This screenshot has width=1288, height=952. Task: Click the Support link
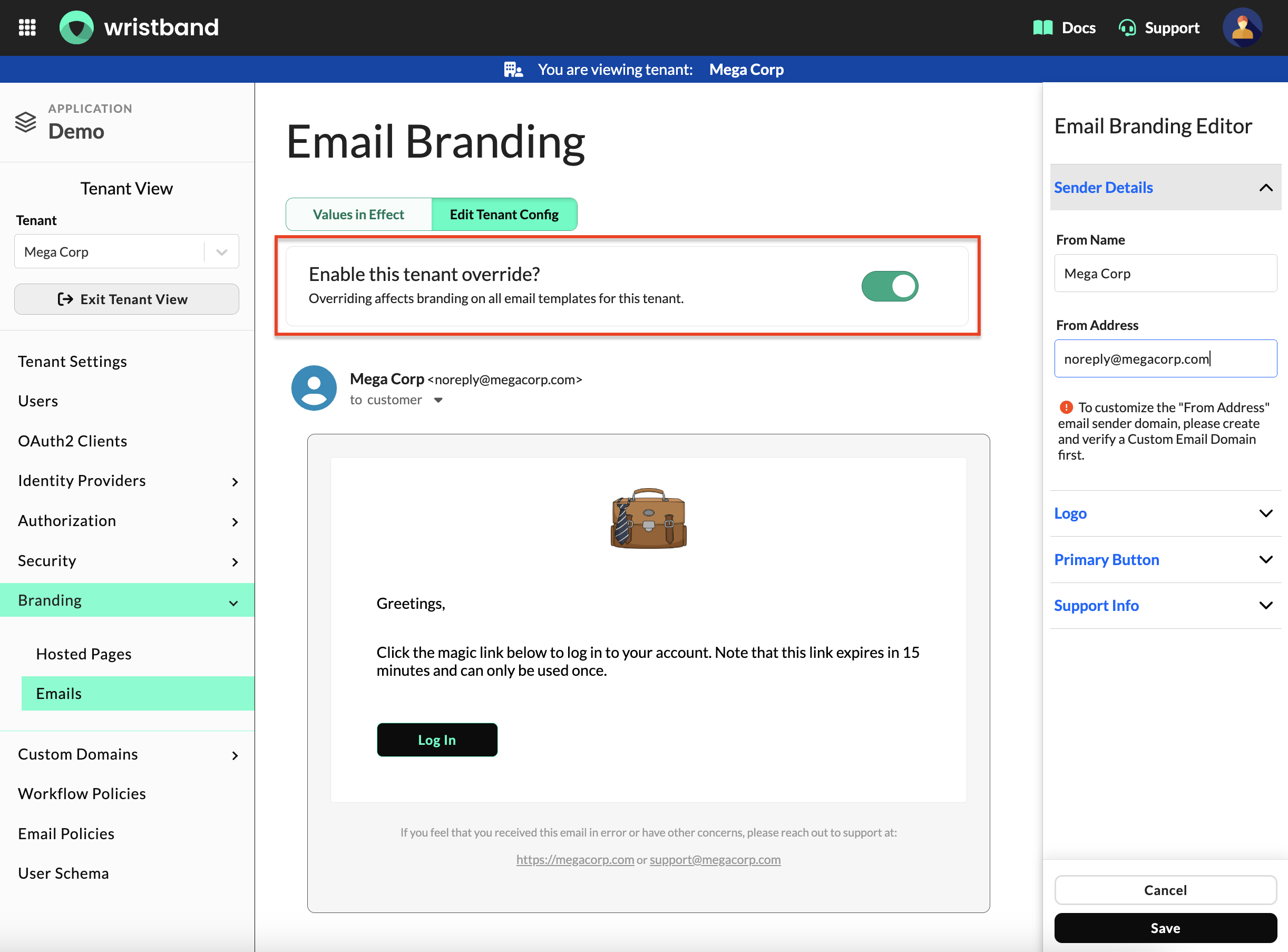click(1172, 27)
